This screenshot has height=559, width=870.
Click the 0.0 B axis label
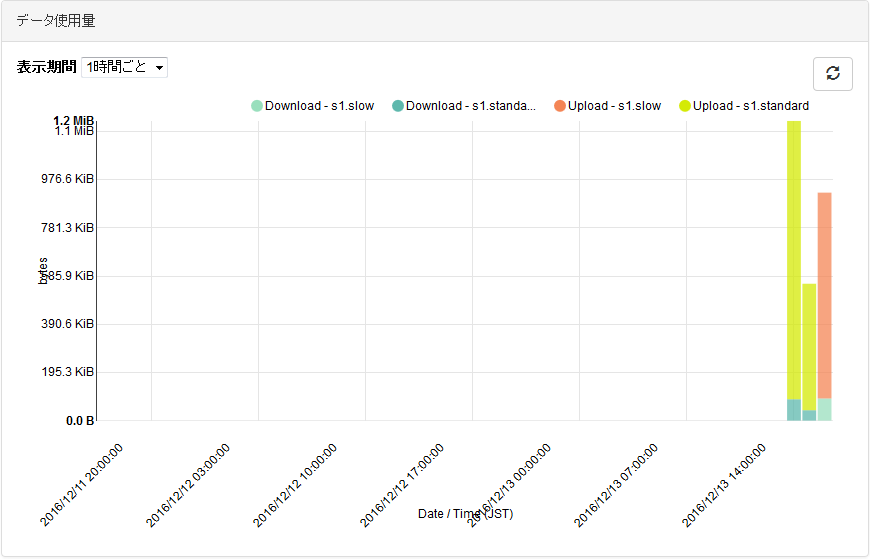click(80, 421)
